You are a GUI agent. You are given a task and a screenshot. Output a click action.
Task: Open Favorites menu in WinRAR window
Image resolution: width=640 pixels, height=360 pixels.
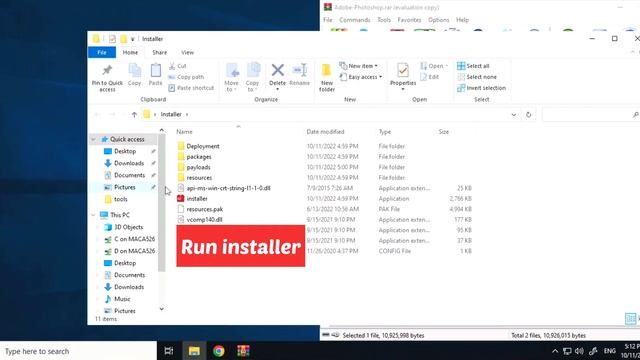[x=409, y=20]
